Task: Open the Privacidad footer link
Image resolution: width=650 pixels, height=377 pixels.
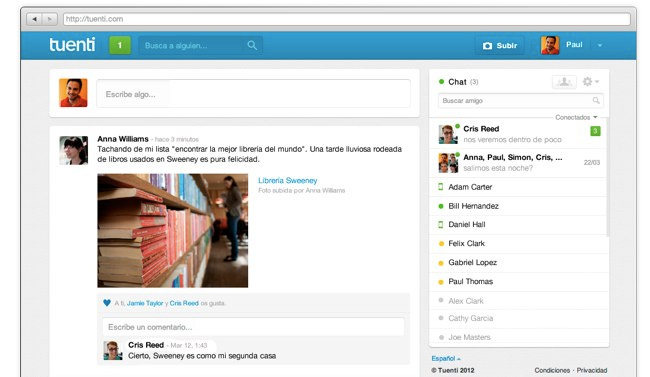Action: click(592, 370)
